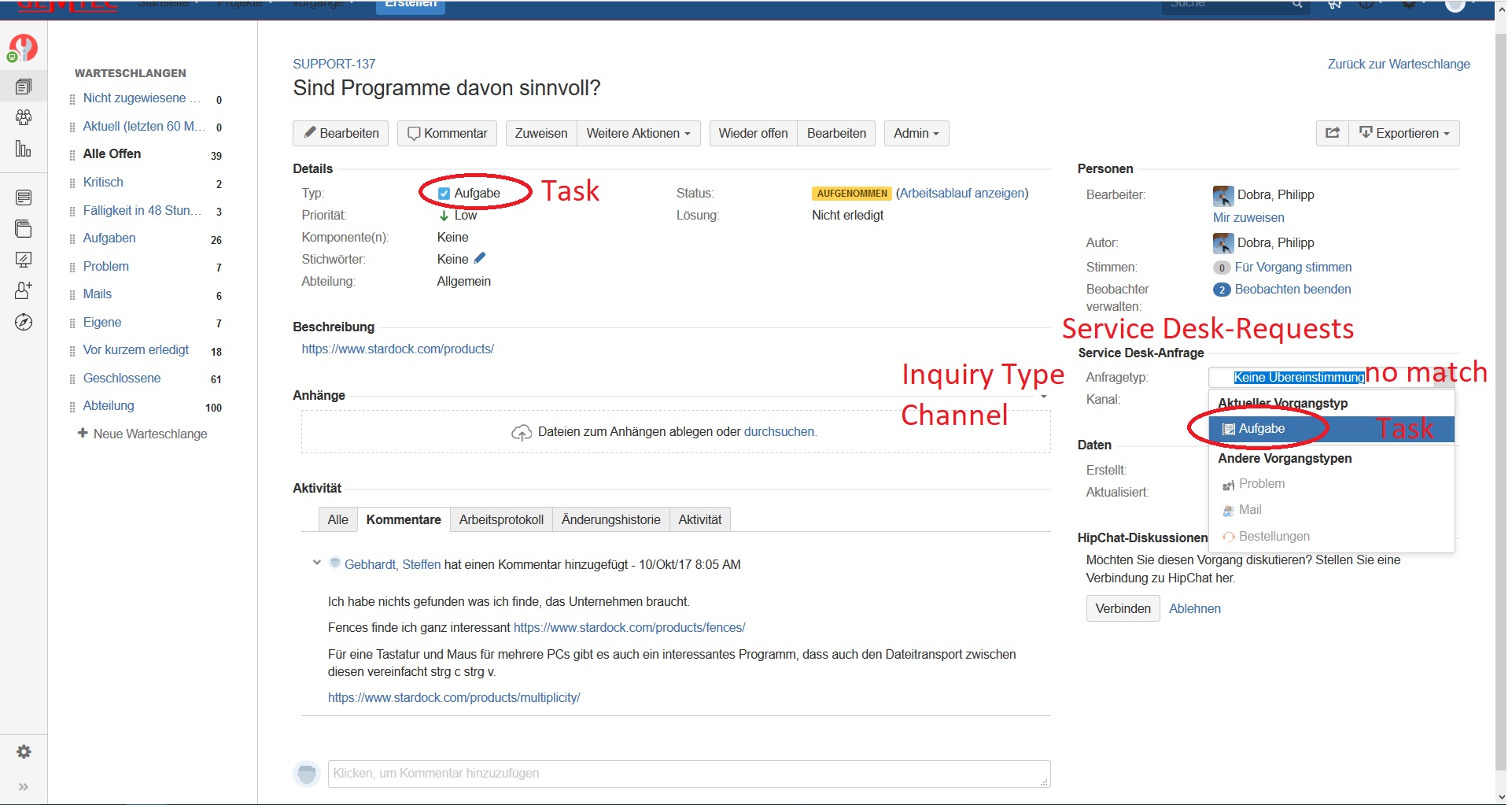This screenshot has width=1512, height=809.
Task: Open the Customers group icon in sidebar
Action: 24,117
